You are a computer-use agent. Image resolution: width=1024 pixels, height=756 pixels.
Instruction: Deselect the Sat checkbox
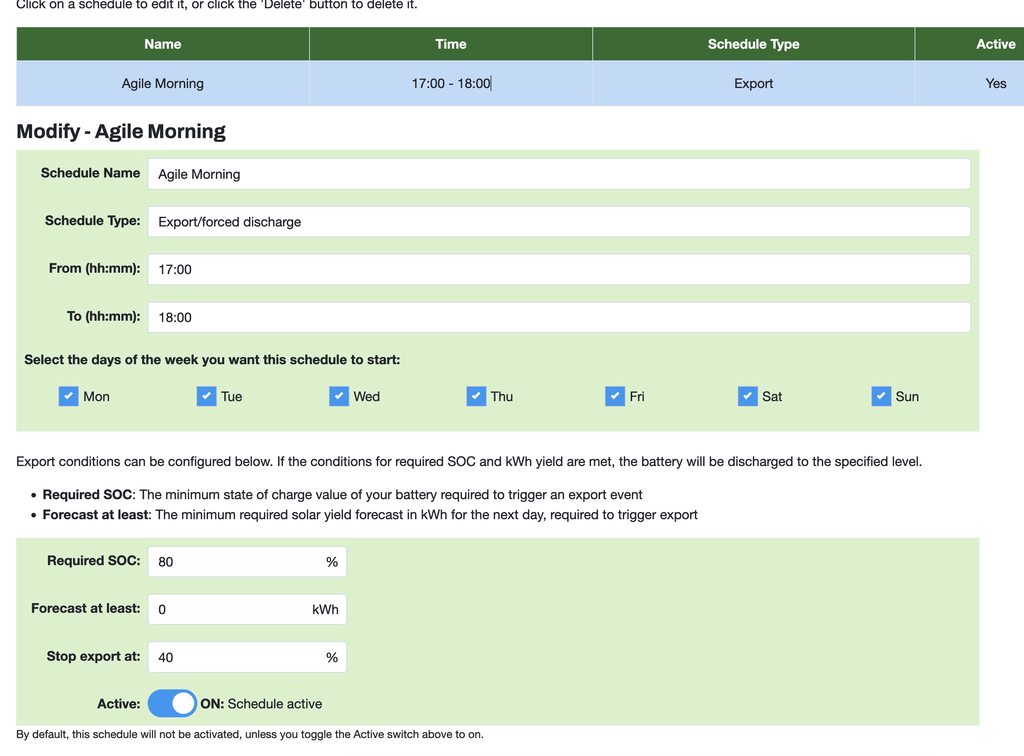point(748,396)
